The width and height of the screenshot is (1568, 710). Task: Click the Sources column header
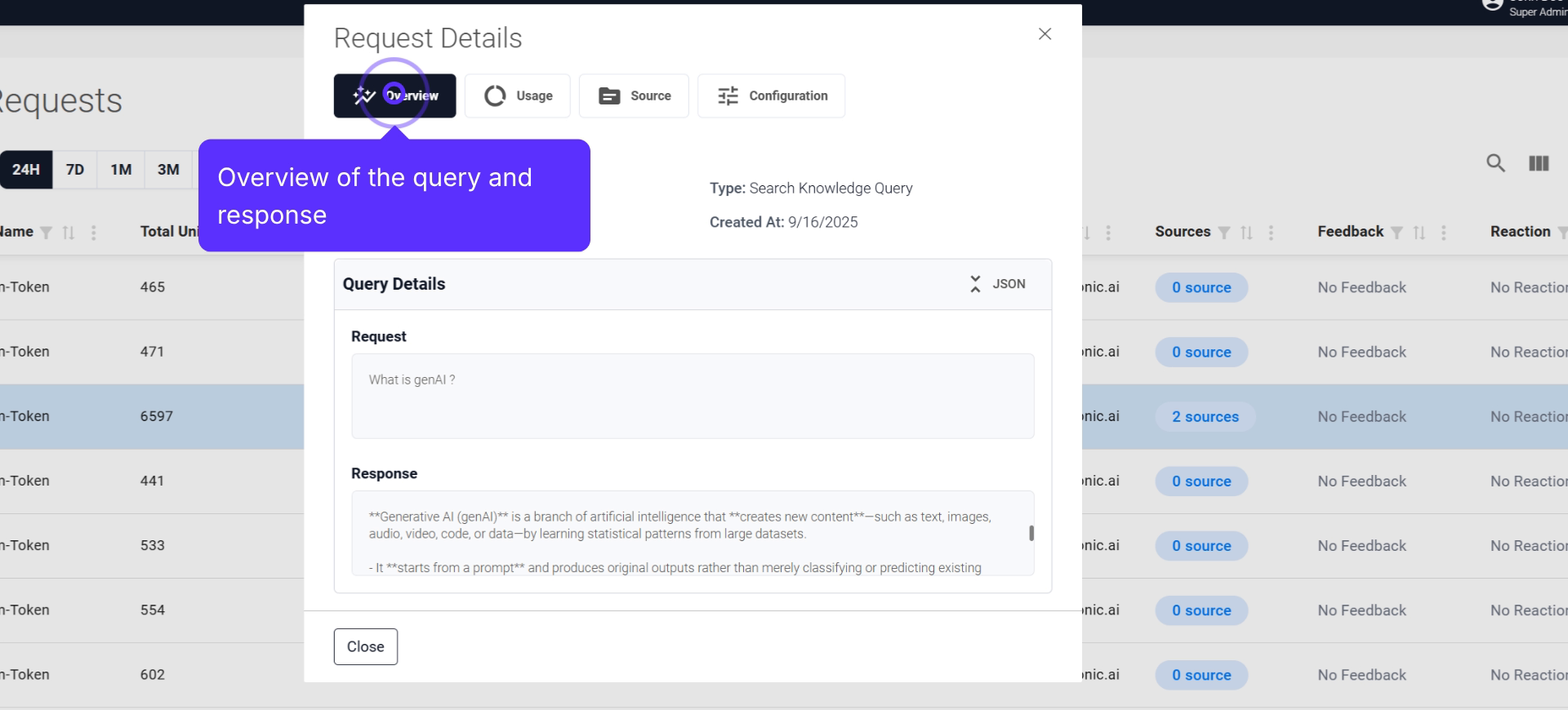pos(1183,232)
